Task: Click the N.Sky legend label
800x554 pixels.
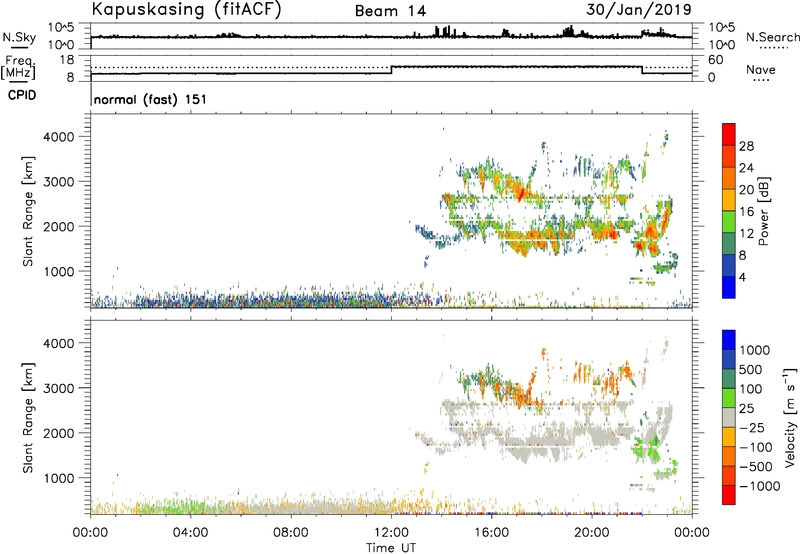Action: [x=19, y=37]
